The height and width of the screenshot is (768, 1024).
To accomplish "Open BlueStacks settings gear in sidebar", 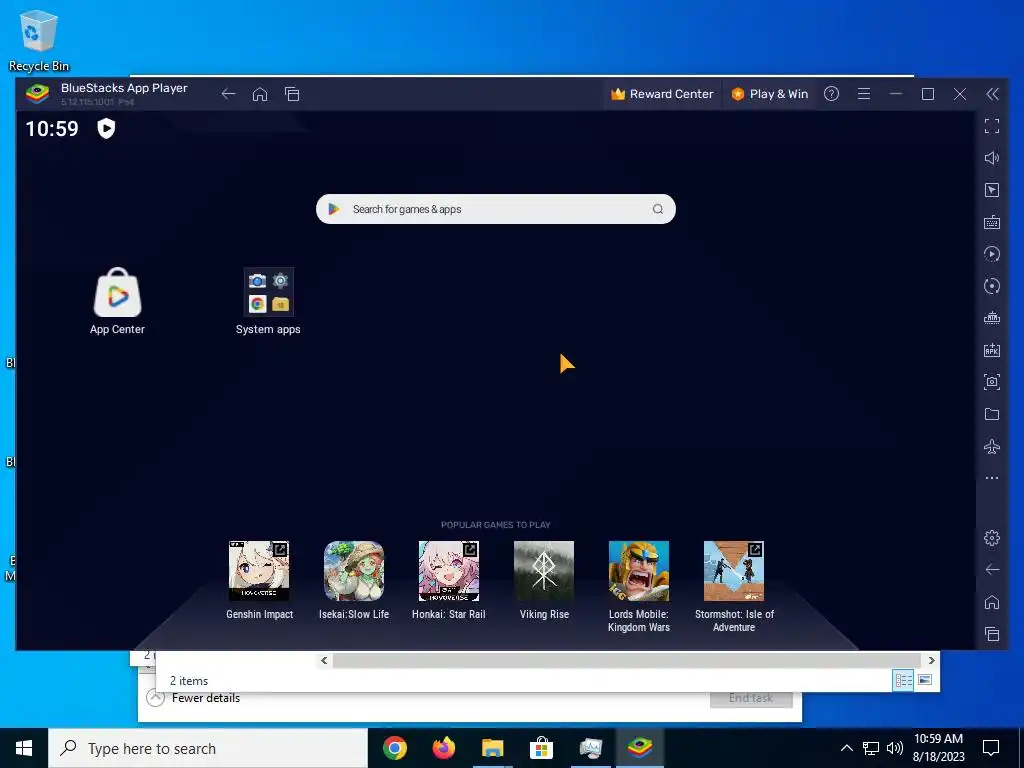I will [x=992, y=537].
